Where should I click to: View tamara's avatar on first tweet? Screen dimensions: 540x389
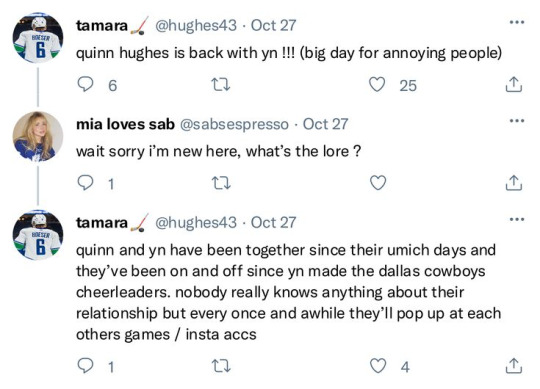[x=38, y=38]
